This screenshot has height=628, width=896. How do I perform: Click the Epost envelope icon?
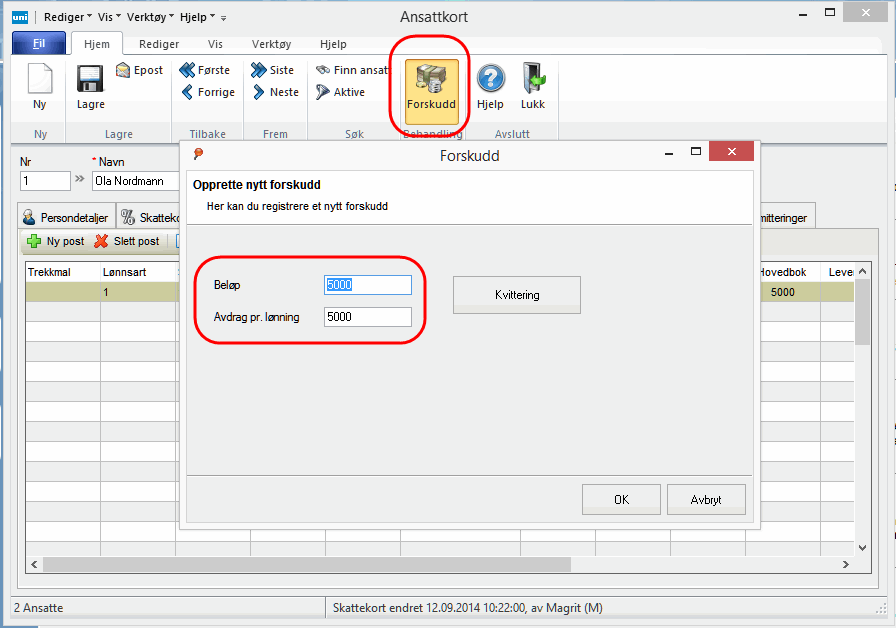pyautogui.click(x=123, y=71)
